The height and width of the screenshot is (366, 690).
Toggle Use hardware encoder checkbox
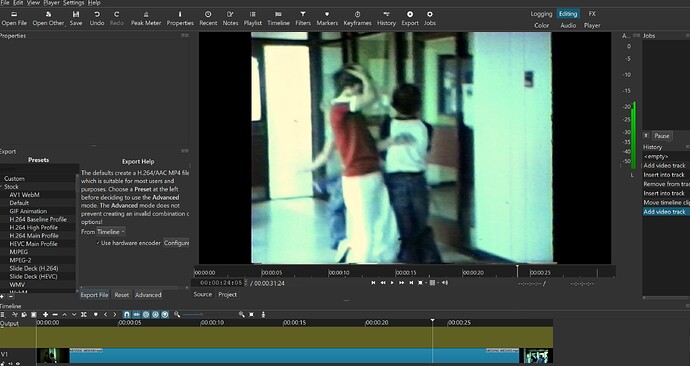(128, 243)
